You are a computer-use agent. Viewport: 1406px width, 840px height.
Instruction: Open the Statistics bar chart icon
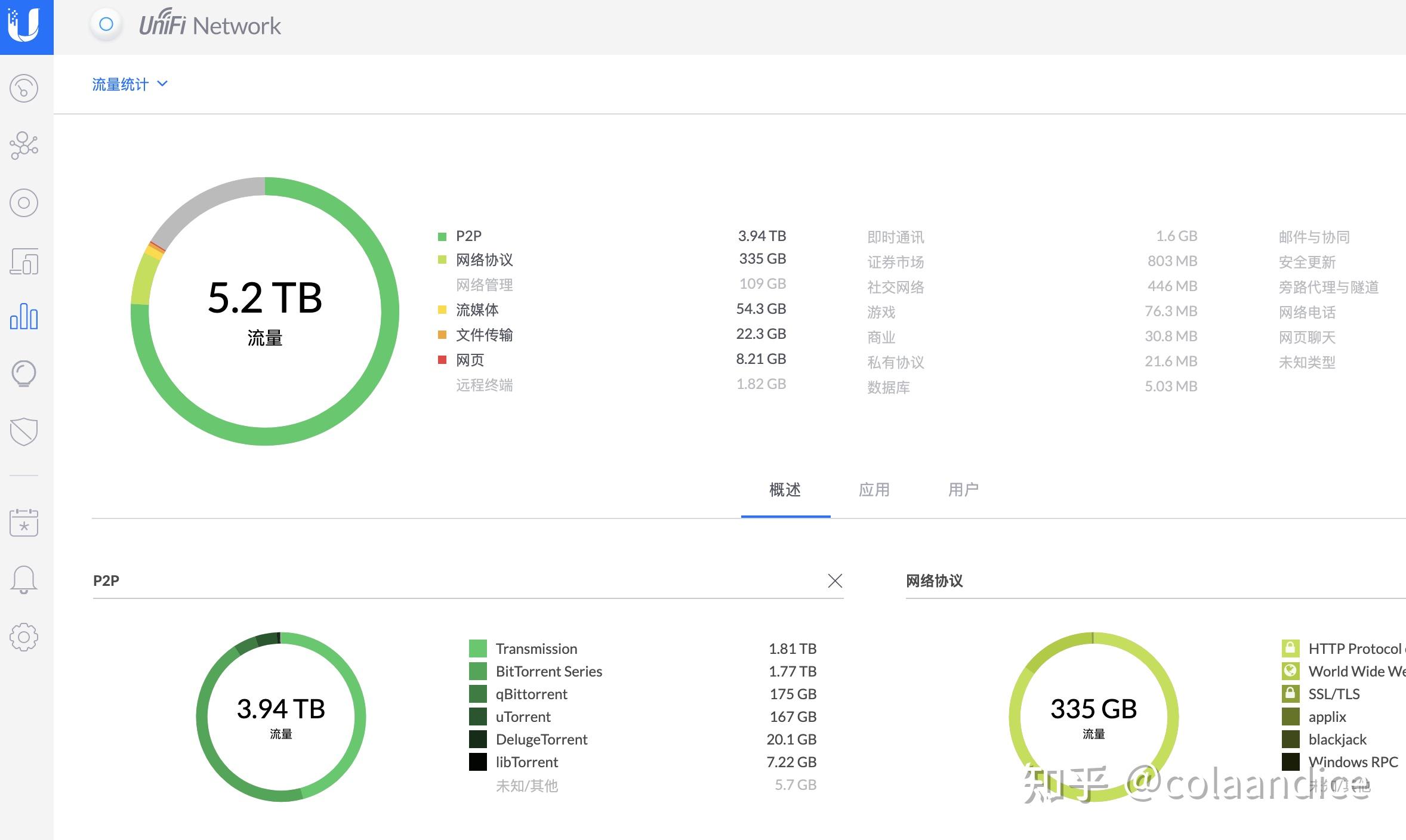[24, 316]
